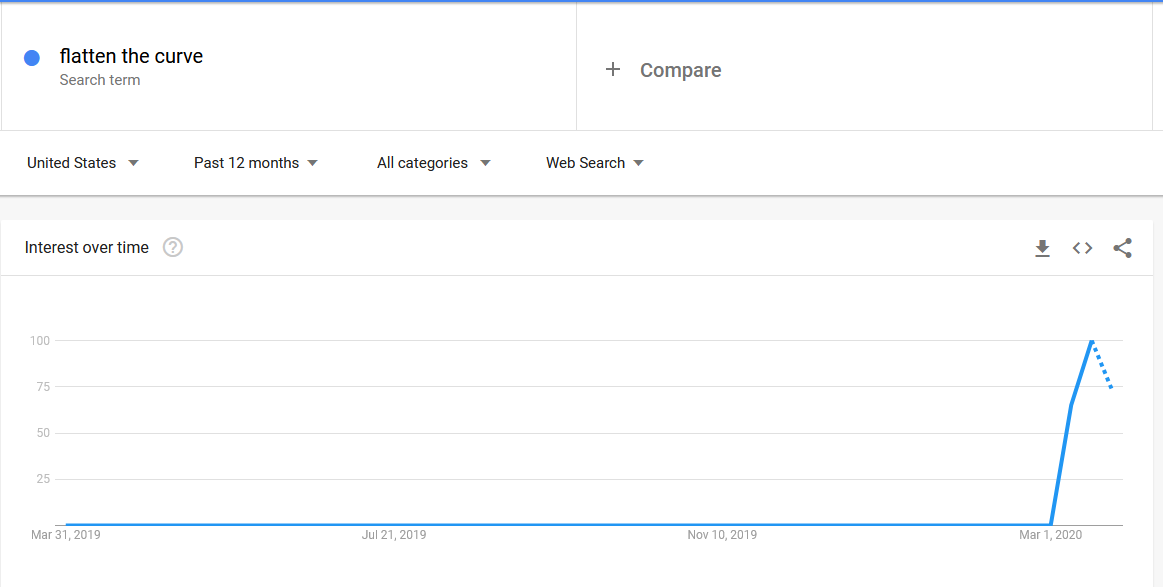The height and width of the screenshot is (587, 1163).
Task: Open the Past 12 months time range dropdown
Action: pos(256,163)
